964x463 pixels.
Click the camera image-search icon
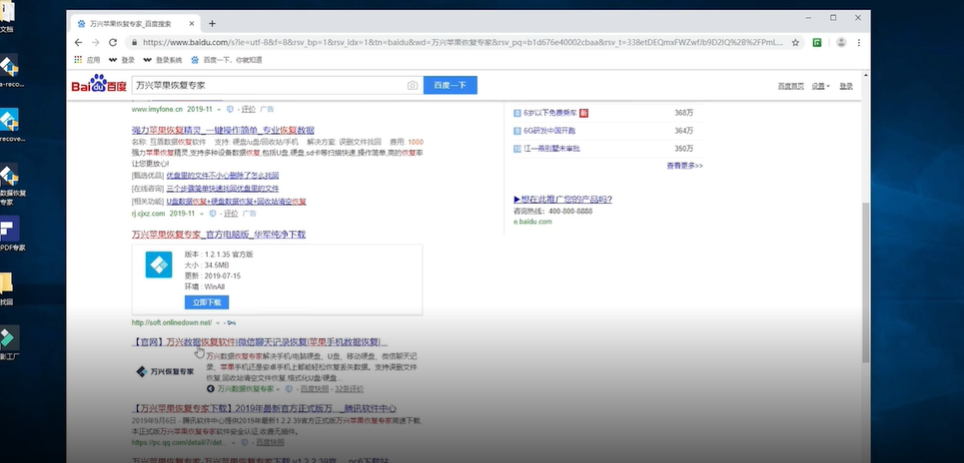pyautogui.click(x=413, y=85)
